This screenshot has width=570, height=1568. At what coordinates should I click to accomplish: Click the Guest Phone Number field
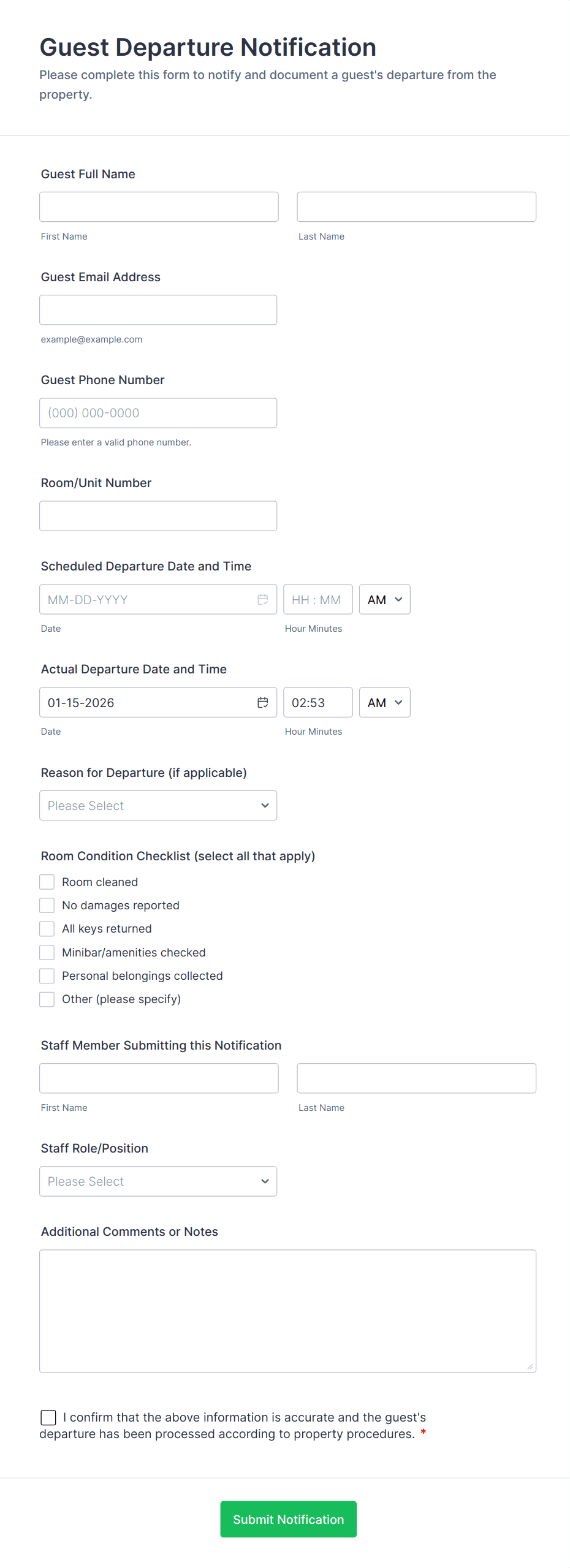coord(158,412)
